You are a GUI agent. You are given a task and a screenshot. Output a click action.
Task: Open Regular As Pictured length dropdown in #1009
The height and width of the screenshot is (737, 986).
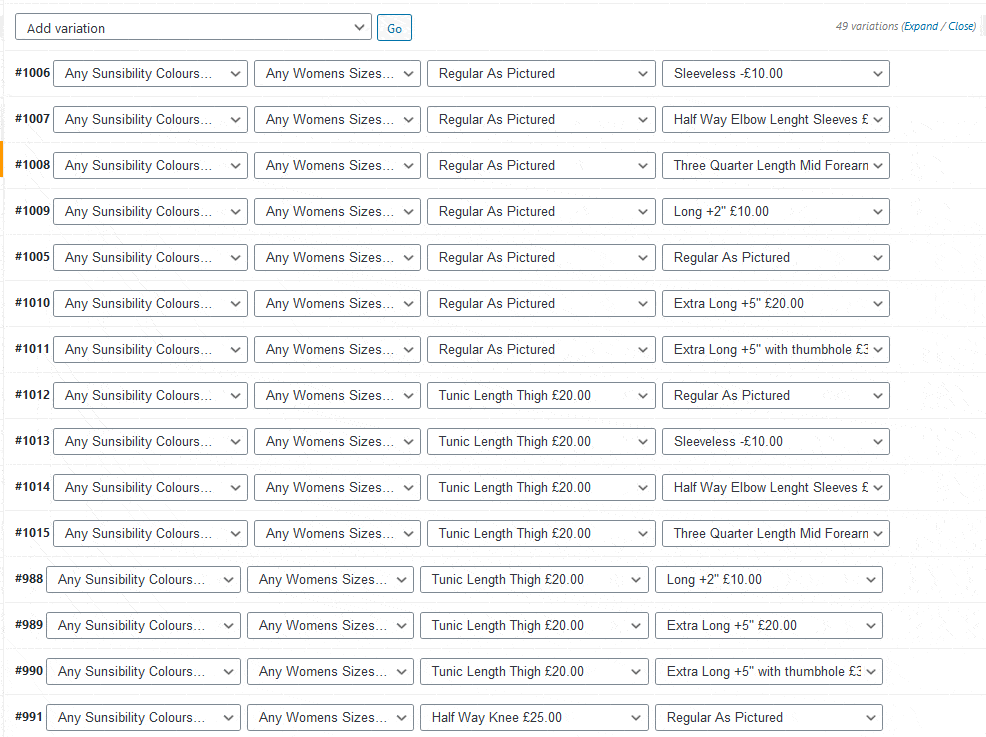pos(541,211)
